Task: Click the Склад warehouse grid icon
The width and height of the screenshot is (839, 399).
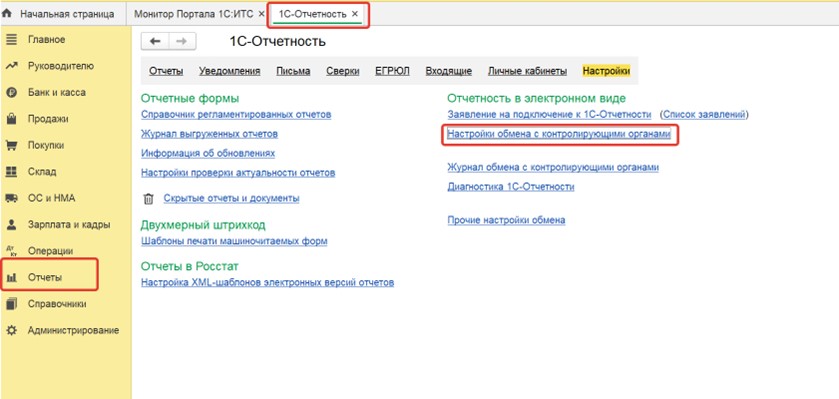Action: (x=11, y=172)
